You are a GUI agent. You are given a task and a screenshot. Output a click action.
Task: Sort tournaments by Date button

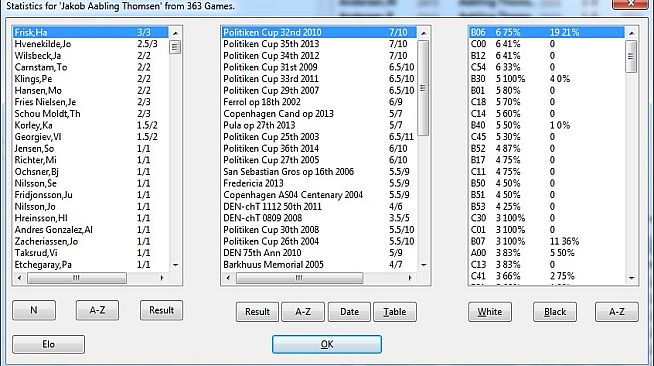tap(349, 312)
